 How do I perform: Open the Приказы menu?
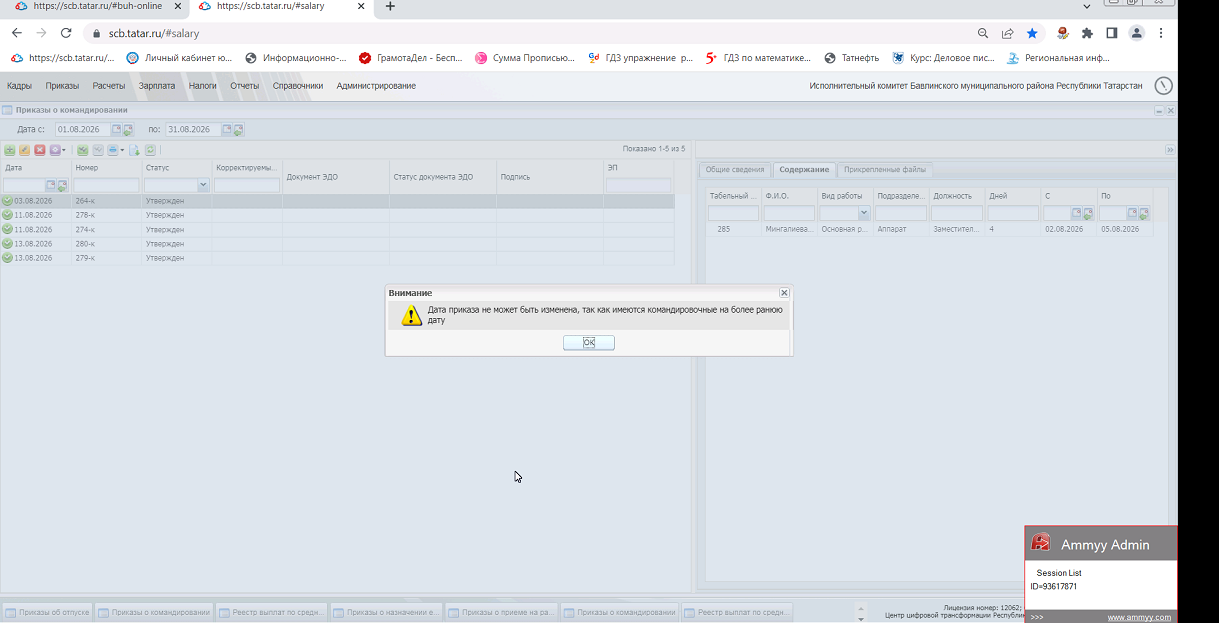click(x=62, y=86)
